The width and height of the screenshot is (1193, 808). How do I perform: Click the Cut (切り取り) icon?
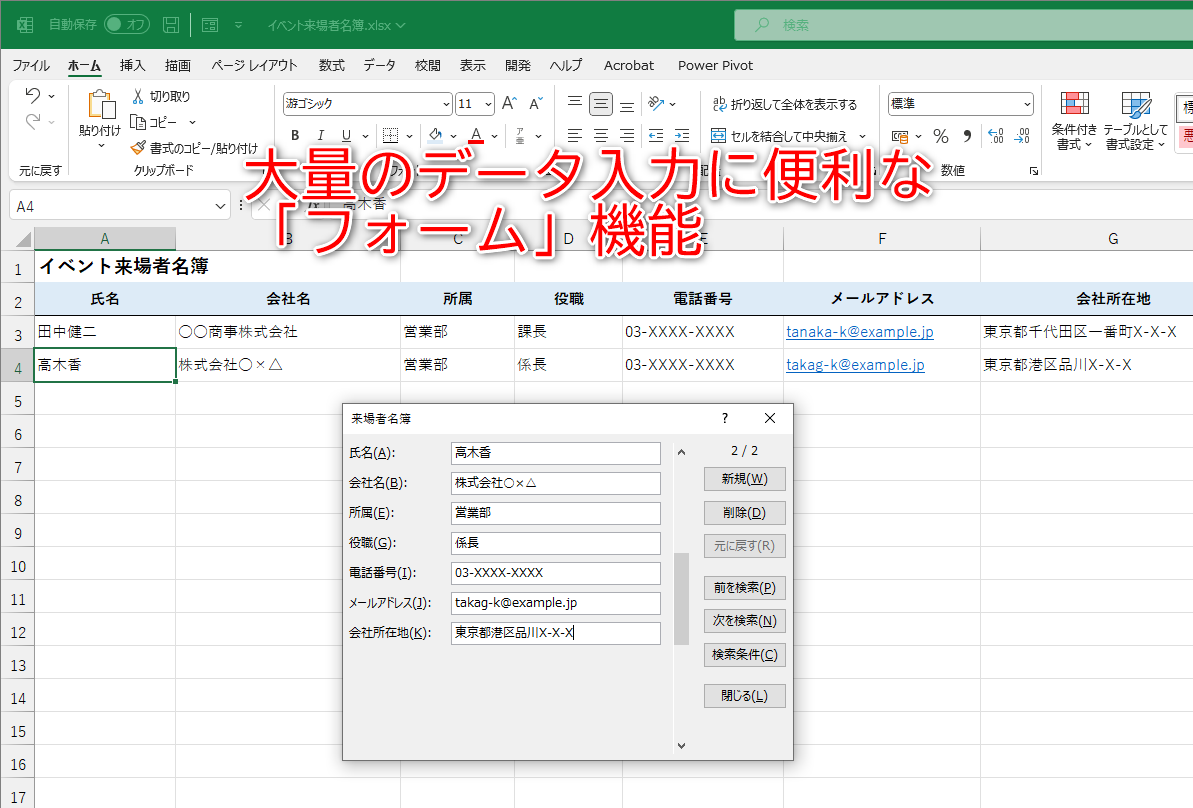pos(138,95)
